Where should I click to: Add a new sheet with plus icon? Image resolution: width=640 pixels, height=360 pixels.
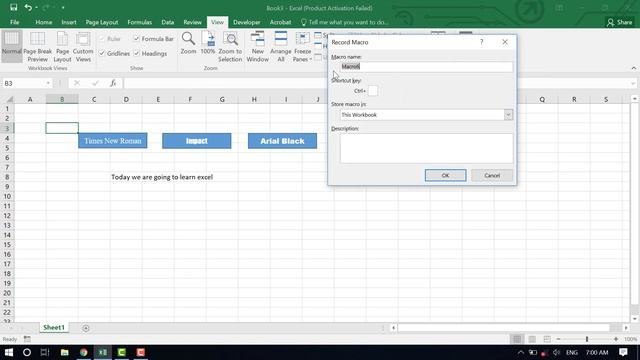[x=86, y=328]
